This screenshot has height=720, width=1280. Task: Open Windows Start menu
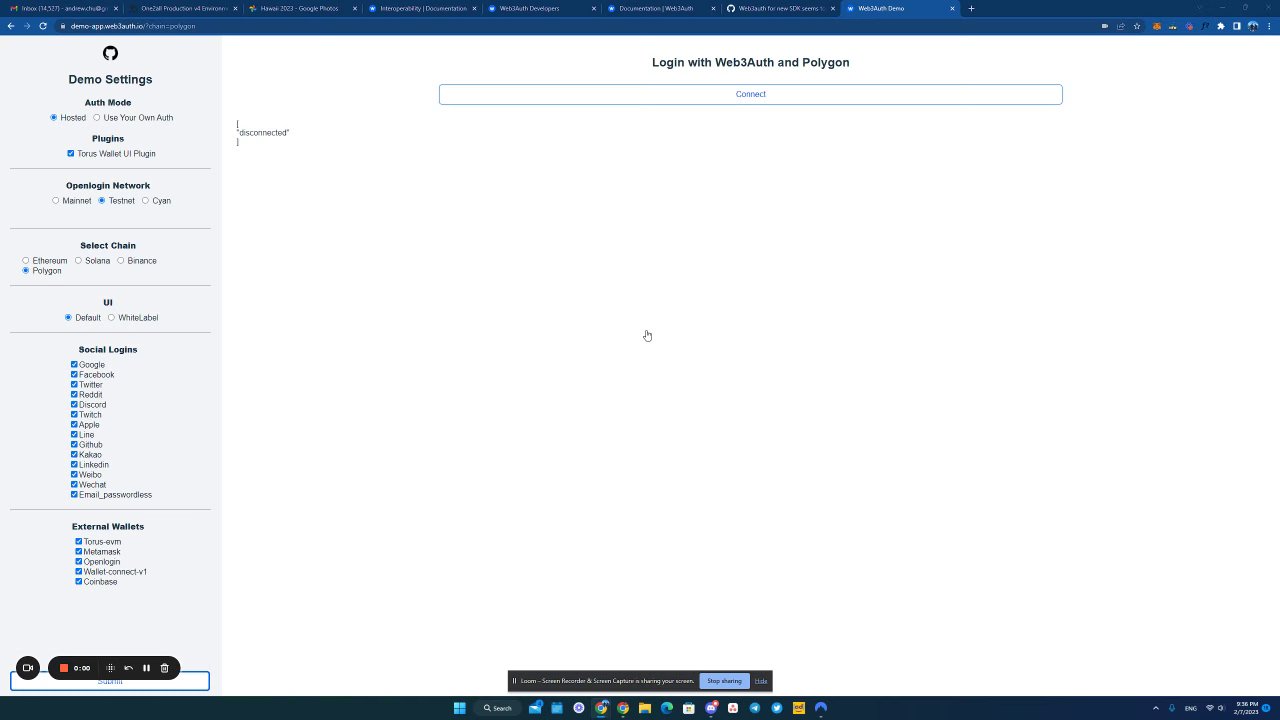(x=460, y=708)
